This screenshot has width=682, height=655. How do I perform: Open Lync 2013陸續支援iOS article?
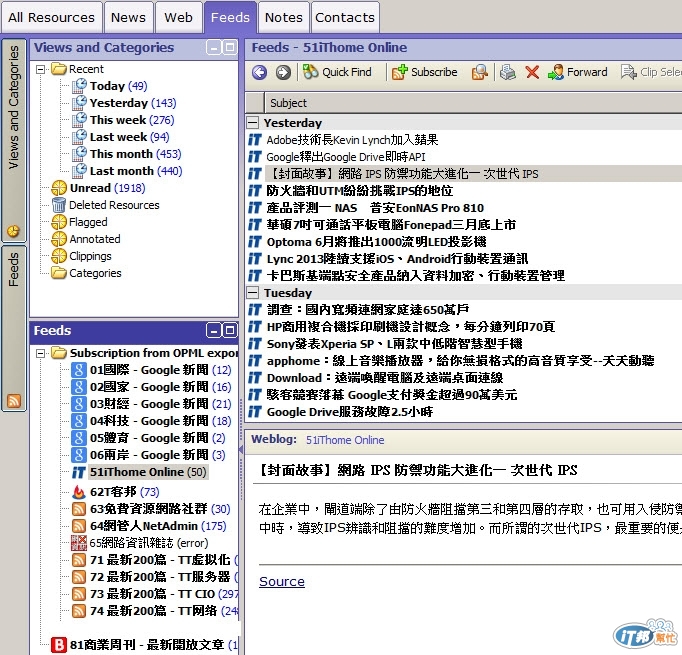(397, 259)
